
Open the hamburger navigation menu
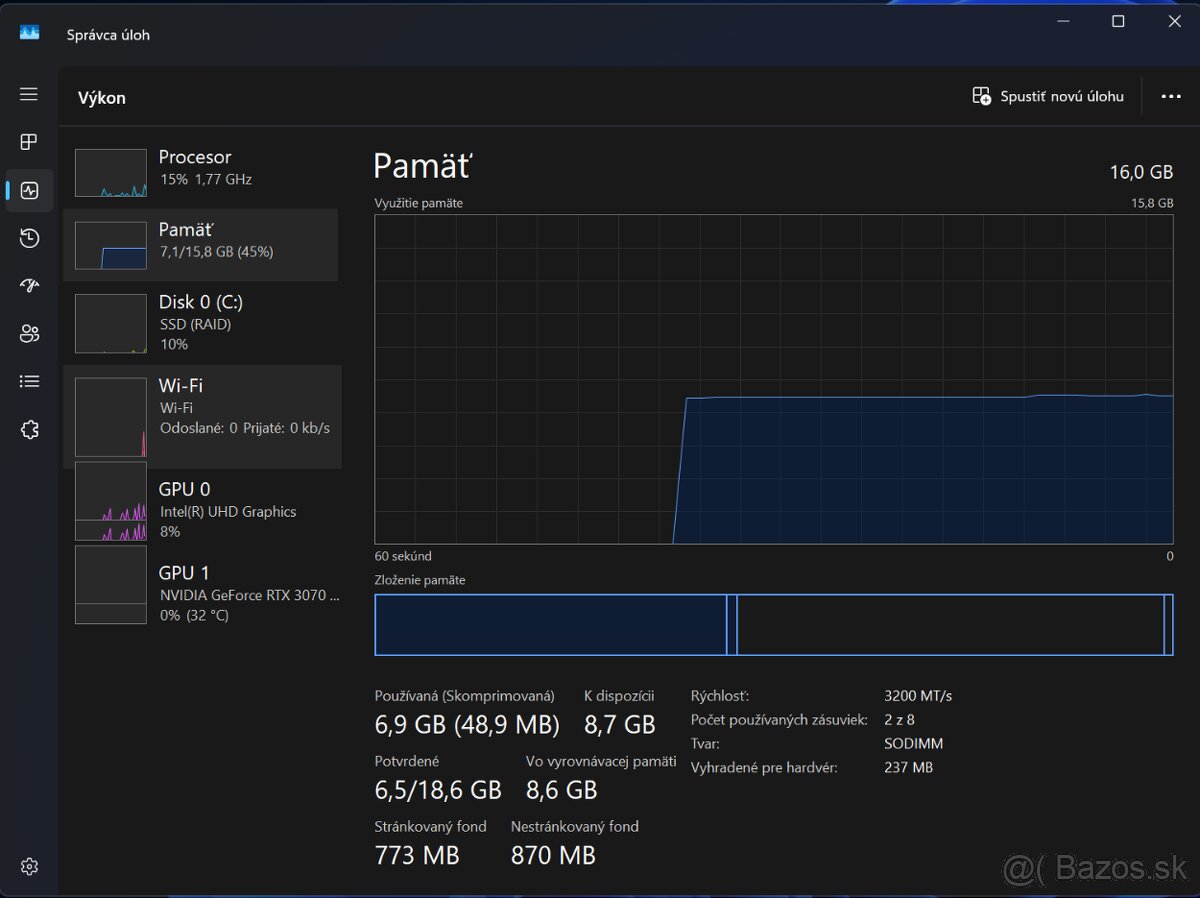click(29, 94)
